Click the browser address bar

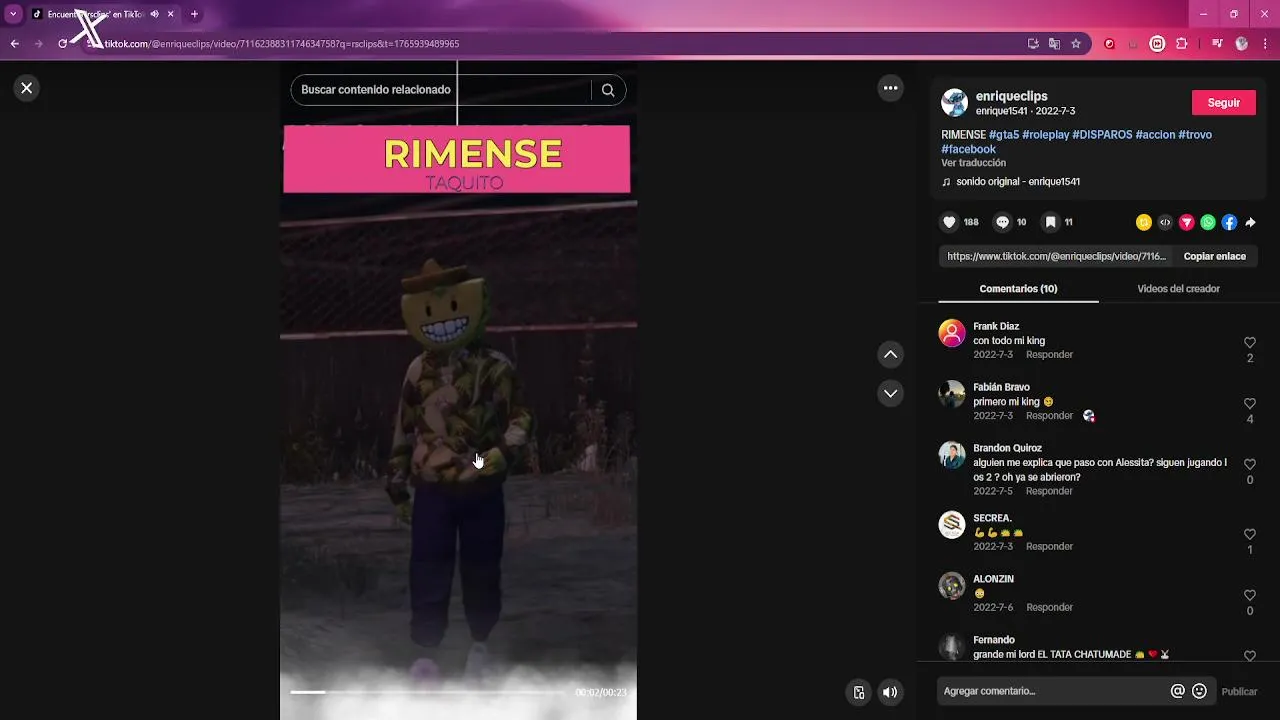coord(560,44)
